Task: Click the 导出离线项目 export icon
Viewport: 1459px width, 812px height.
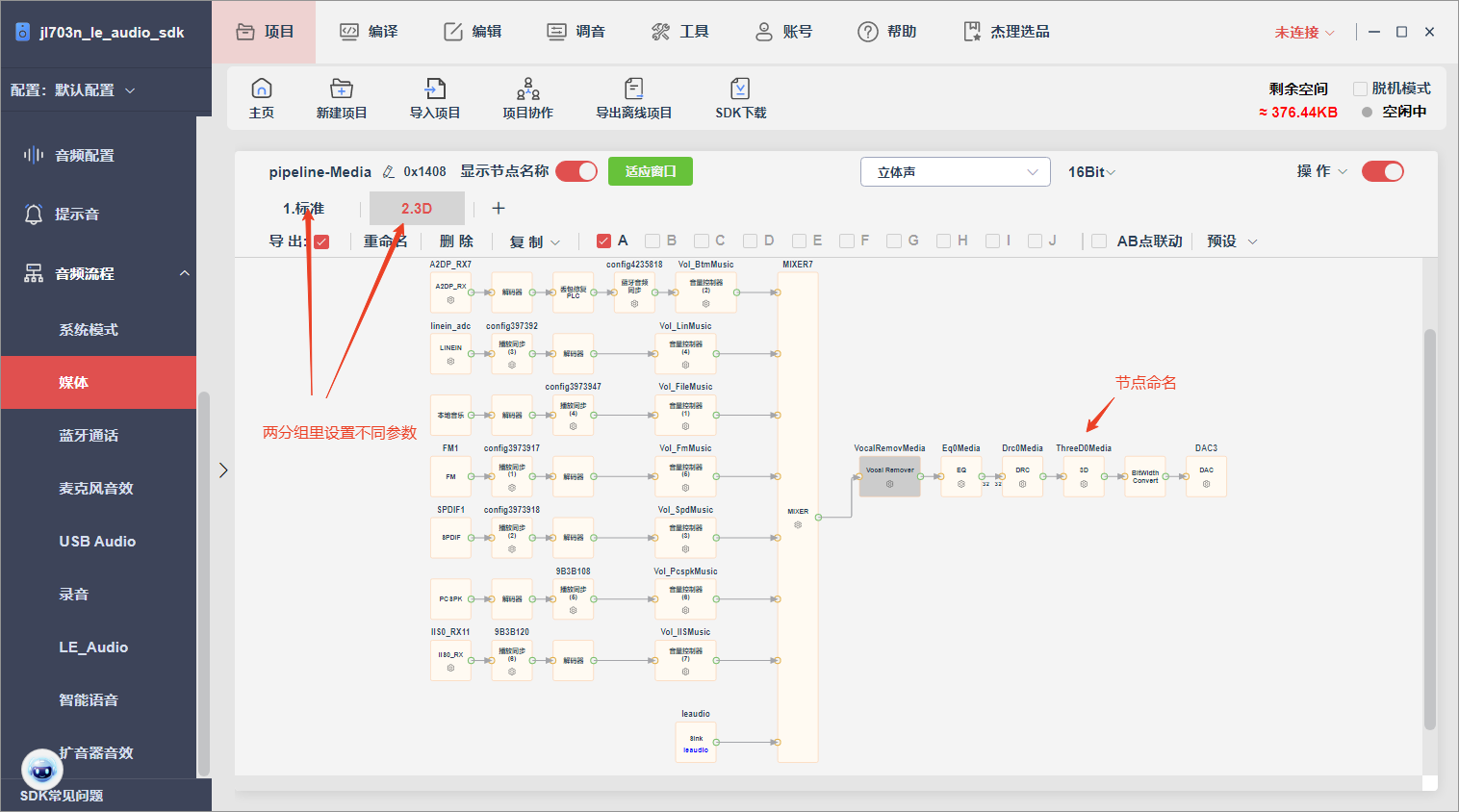Action: (633, 89)
